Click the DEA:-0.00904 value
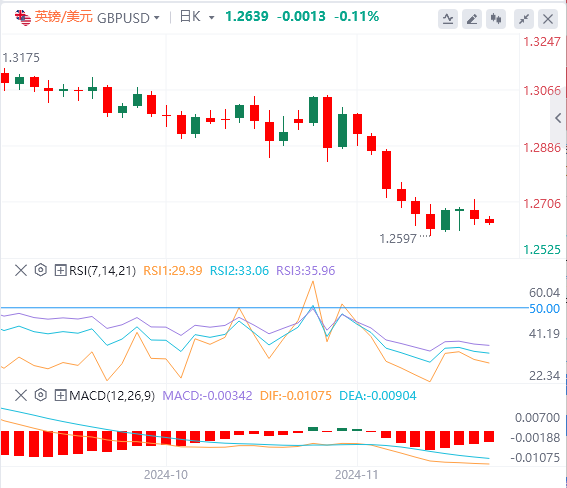567x488 pixels. (378, 395)
